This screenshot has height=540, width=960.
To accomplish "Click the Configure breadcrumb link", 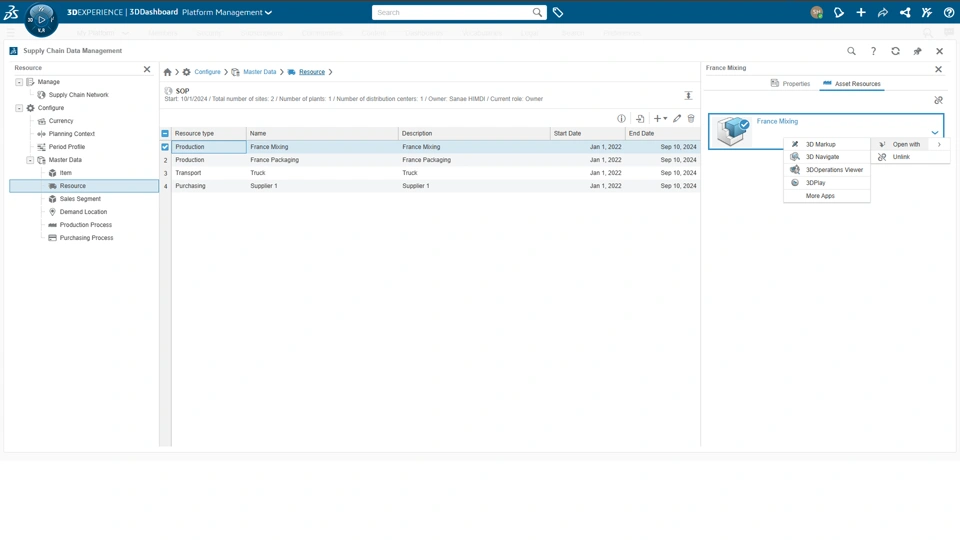I will pyautogui.click(x=208, y=72).
